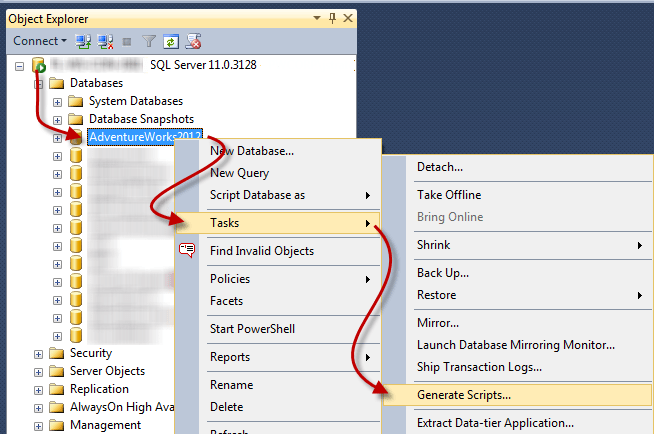Open Object Explorer window position dropdown arrow

click(317, 18)
